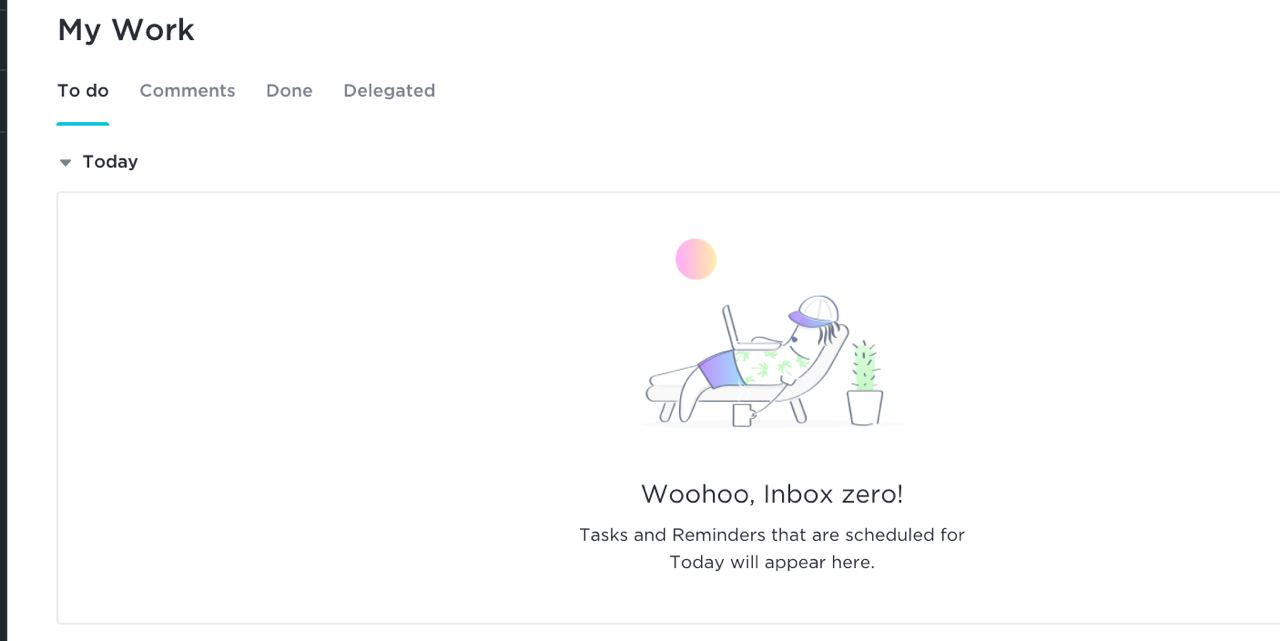This screenshot has width=1280, height=641.
Task: Click the To do tab
Action: tap(83, 91)
